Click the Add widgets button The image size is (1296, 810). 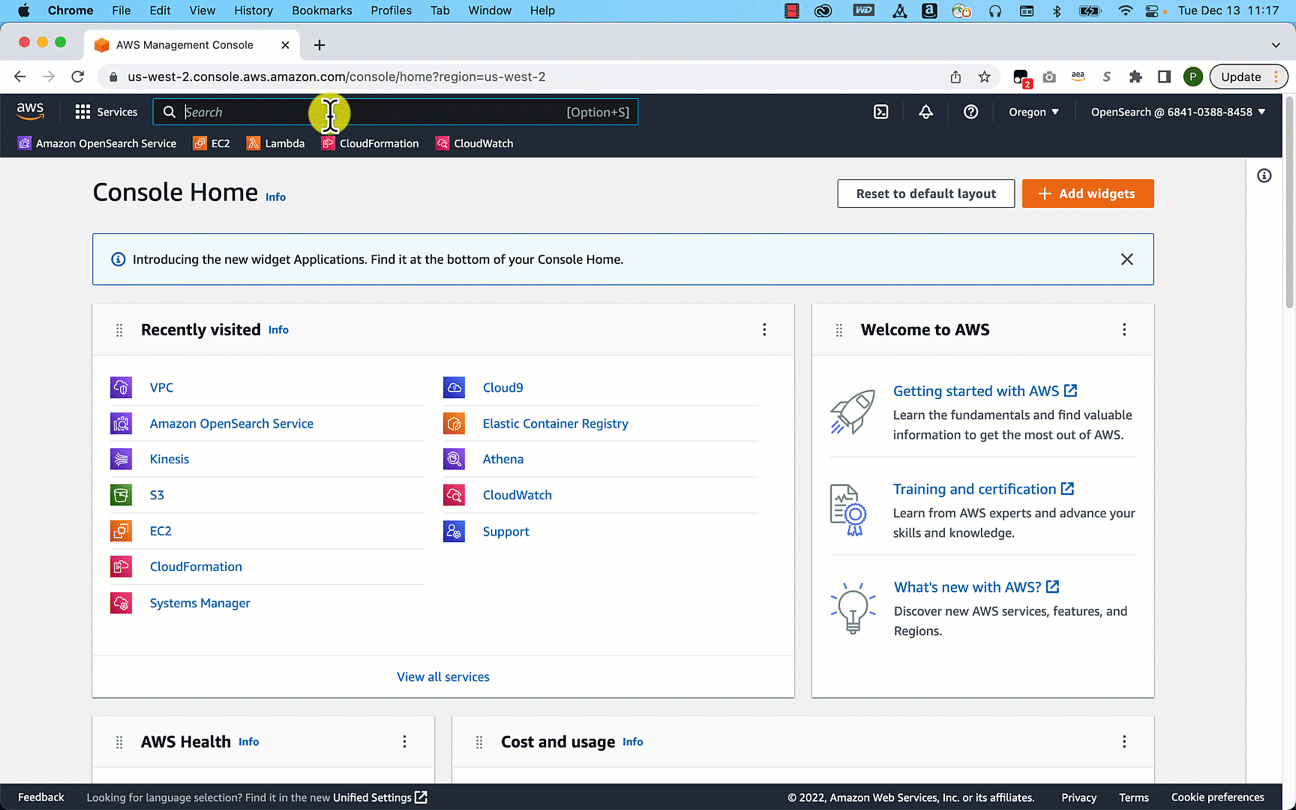tap(1088, 194)
